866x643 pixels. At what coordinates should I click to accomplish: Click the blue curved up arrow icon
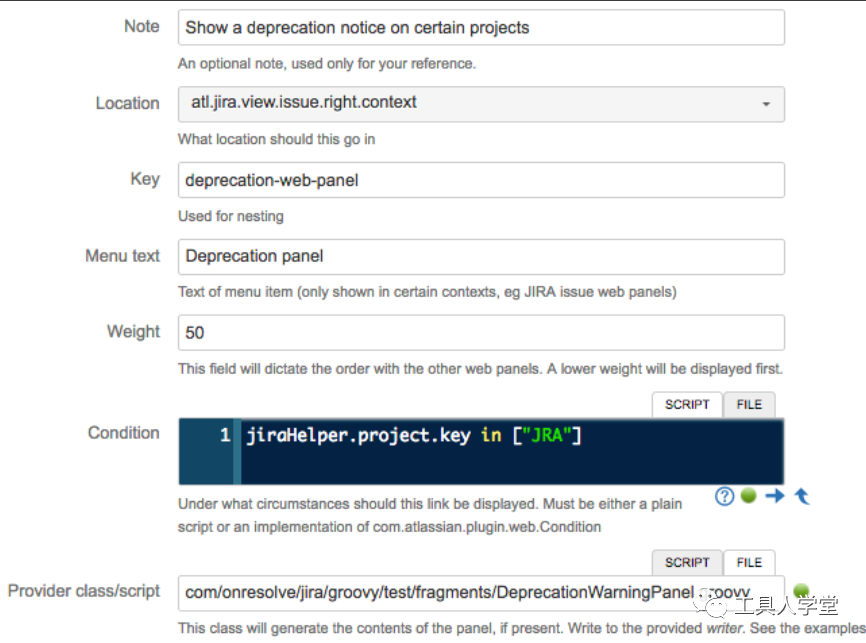click(801, 496)
